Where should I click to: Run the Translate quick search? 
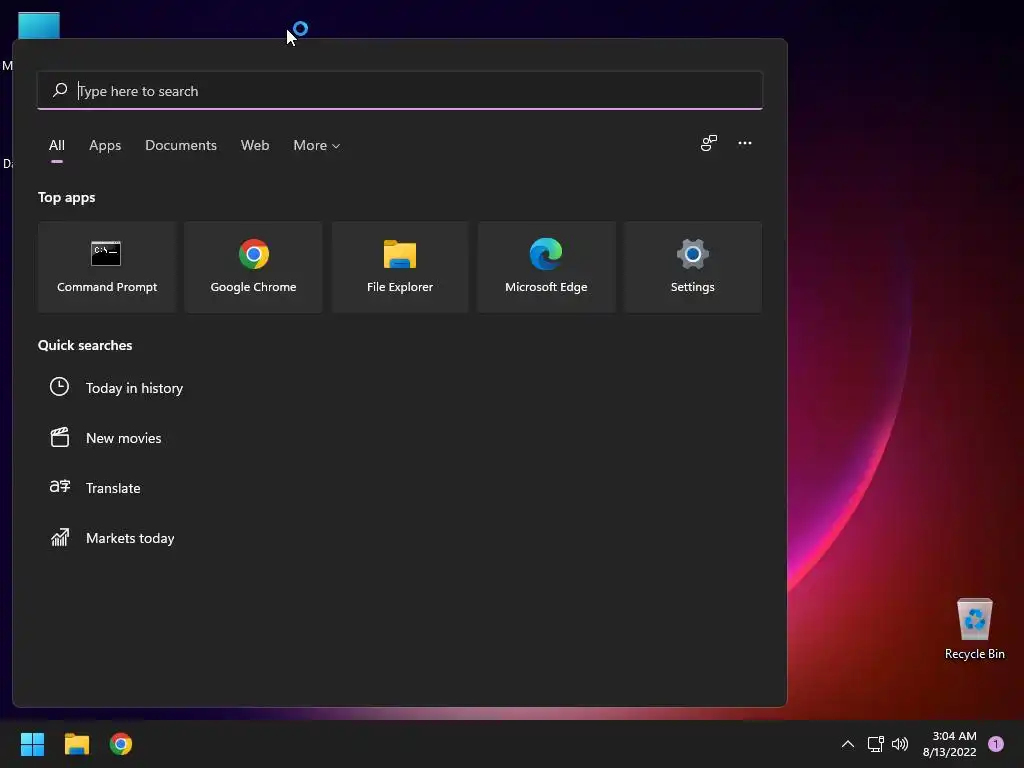click(x=113, y=488)
